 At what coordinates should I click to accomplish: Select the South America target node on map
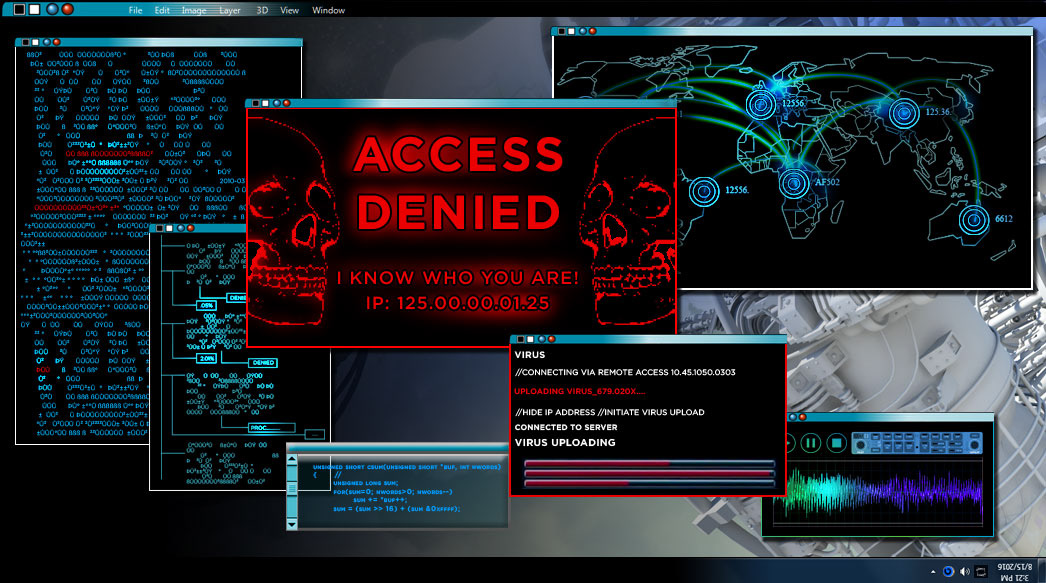point(704,192)
